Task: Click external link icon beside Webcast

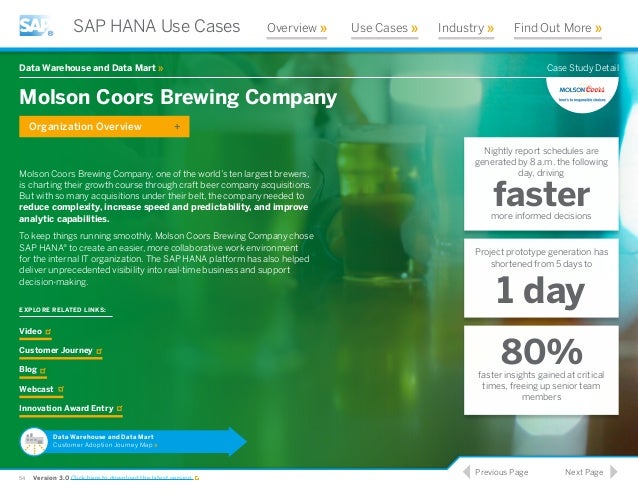Action: click(x=61, y=389)
